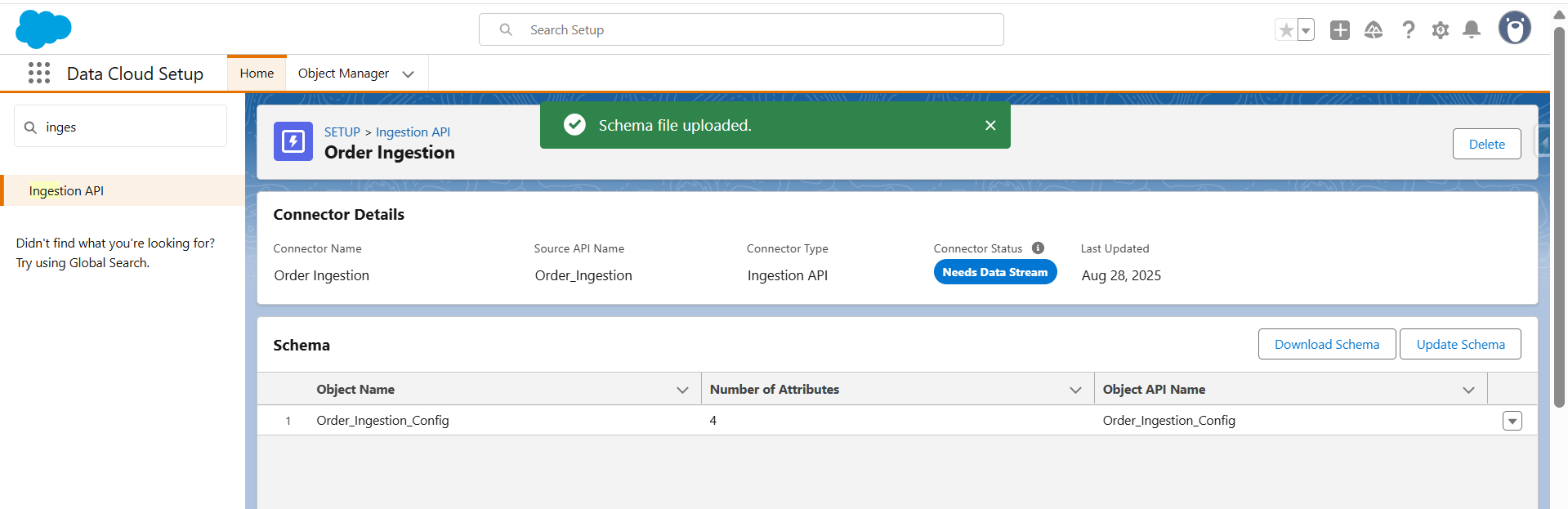Expand the favorites list dropdown arrow

pyautogui.click(x=1306, y=30)
